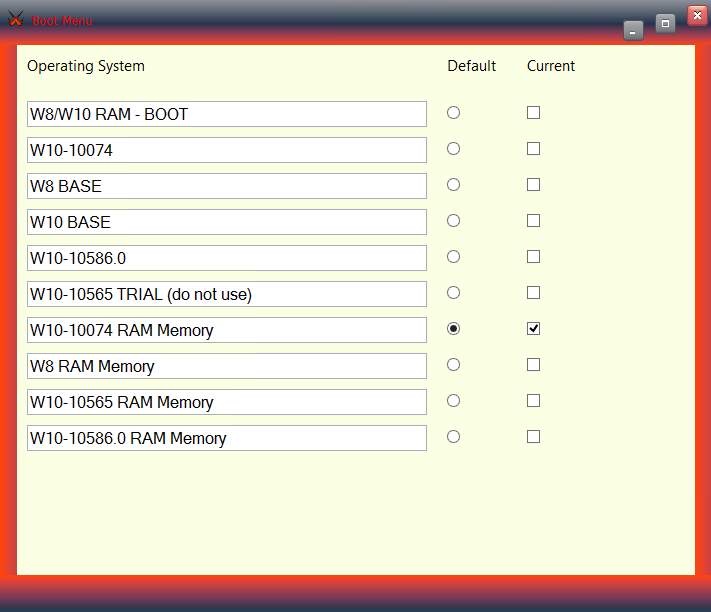
Task: Check Current box for W10-10565 TRIAL
Action: tap(533, 293)
